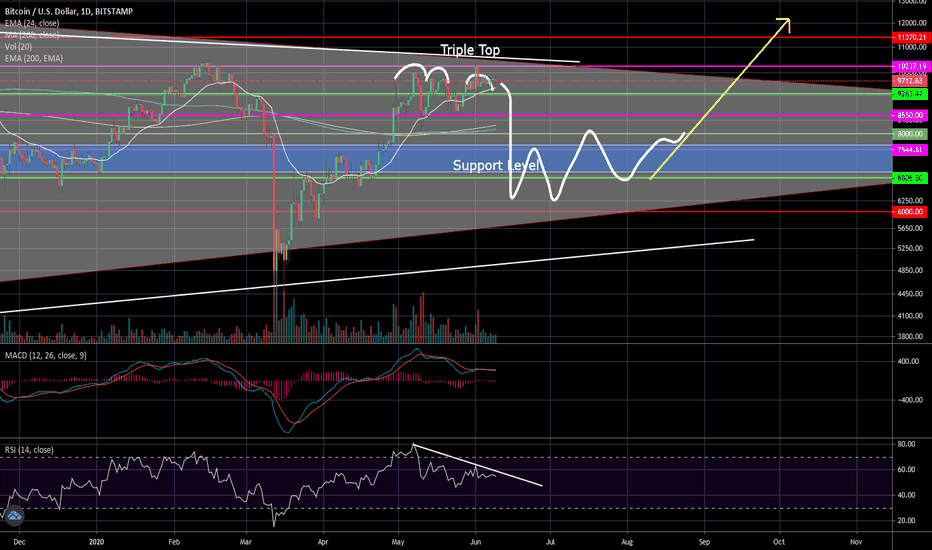Screen dimensions: 932x550
Task: Click the RSI 20.00 scale value
Action: click(x=906, y=521)
